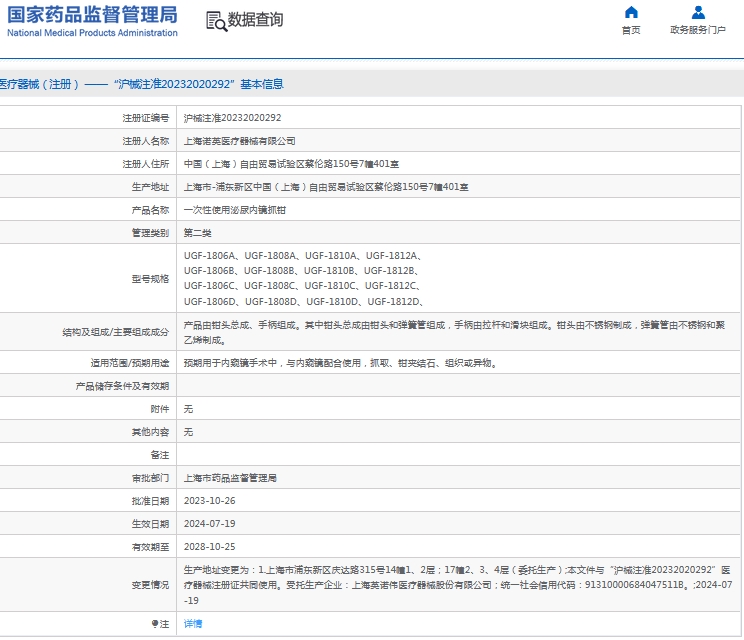Open the 首页 link text
The image size is (744, 640).
coord(631,30)
